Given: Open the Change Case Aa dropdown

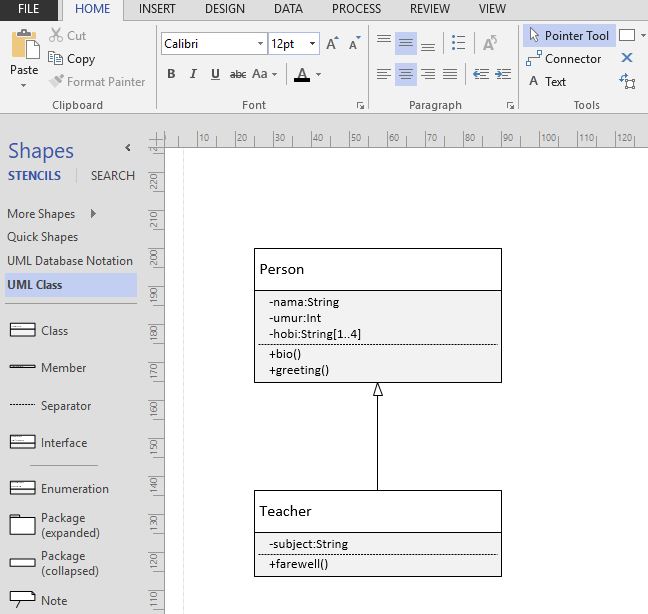Looking at the screenshot, I should [x=264, y=74].
